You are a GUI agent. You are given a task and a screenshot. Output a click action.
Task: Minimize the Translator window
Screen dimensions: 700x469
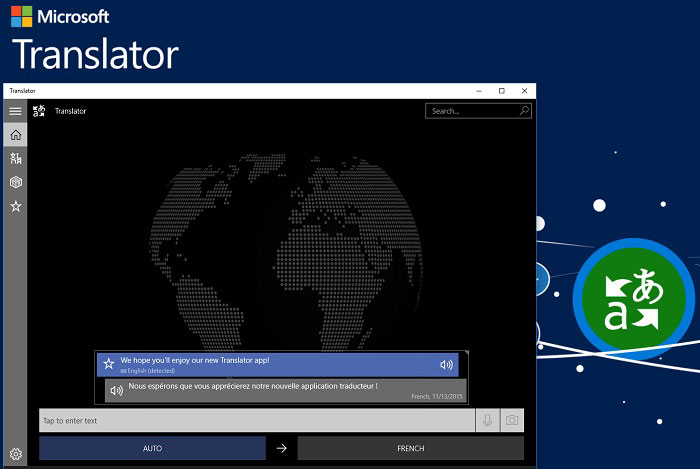479,91
